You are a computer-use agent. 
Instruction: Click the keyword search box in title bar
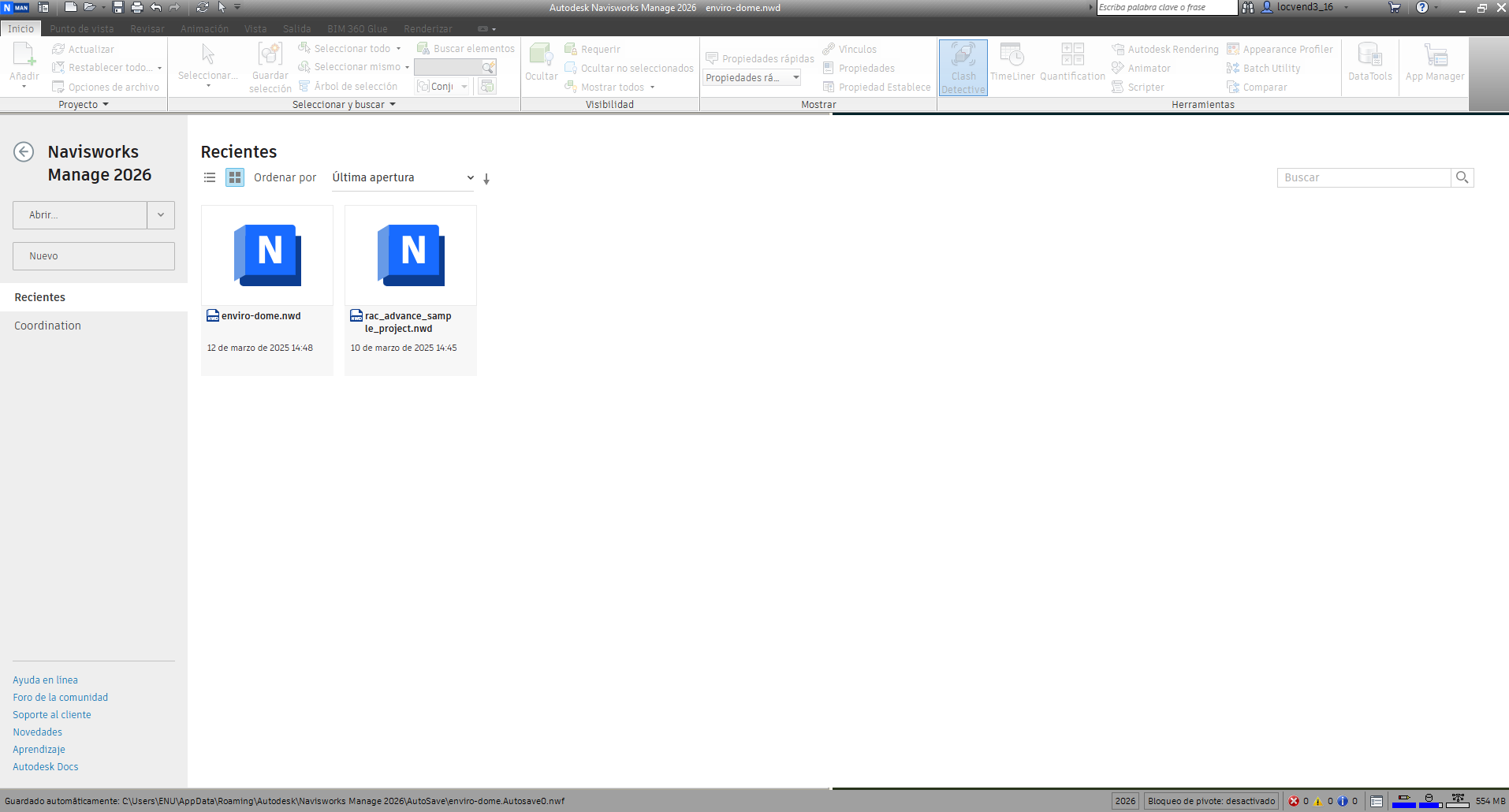coord(1167,7)
